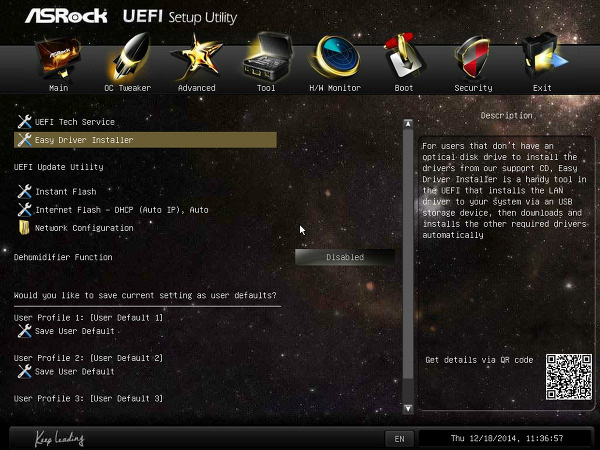This screenshot has width=600, height=450.
Task: Click the QR code image
Action: [569, 377]
